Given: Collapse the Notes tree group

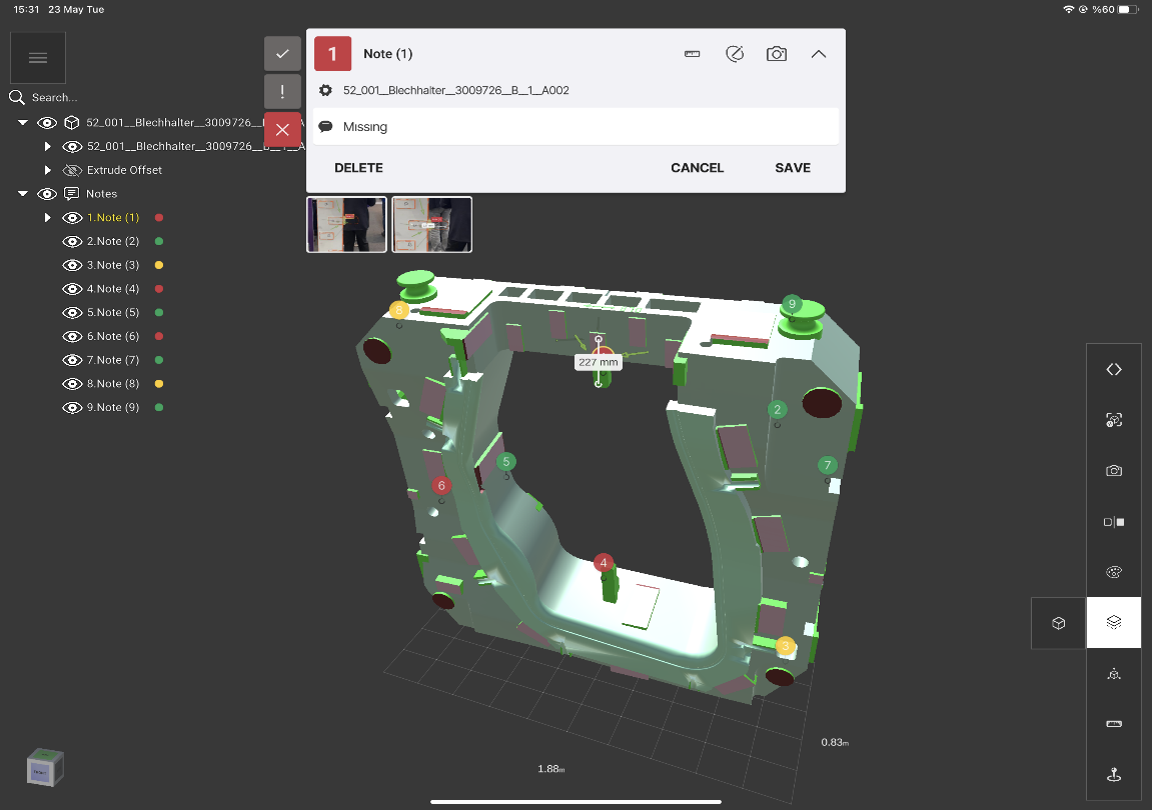Looking at the screenshot, I should tap(23, 194).
